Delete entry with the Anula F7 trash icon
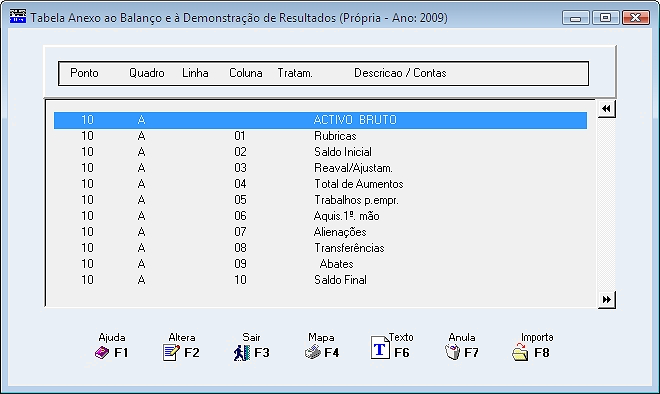The width and height of the screenshot is (660, 394). 453,352
